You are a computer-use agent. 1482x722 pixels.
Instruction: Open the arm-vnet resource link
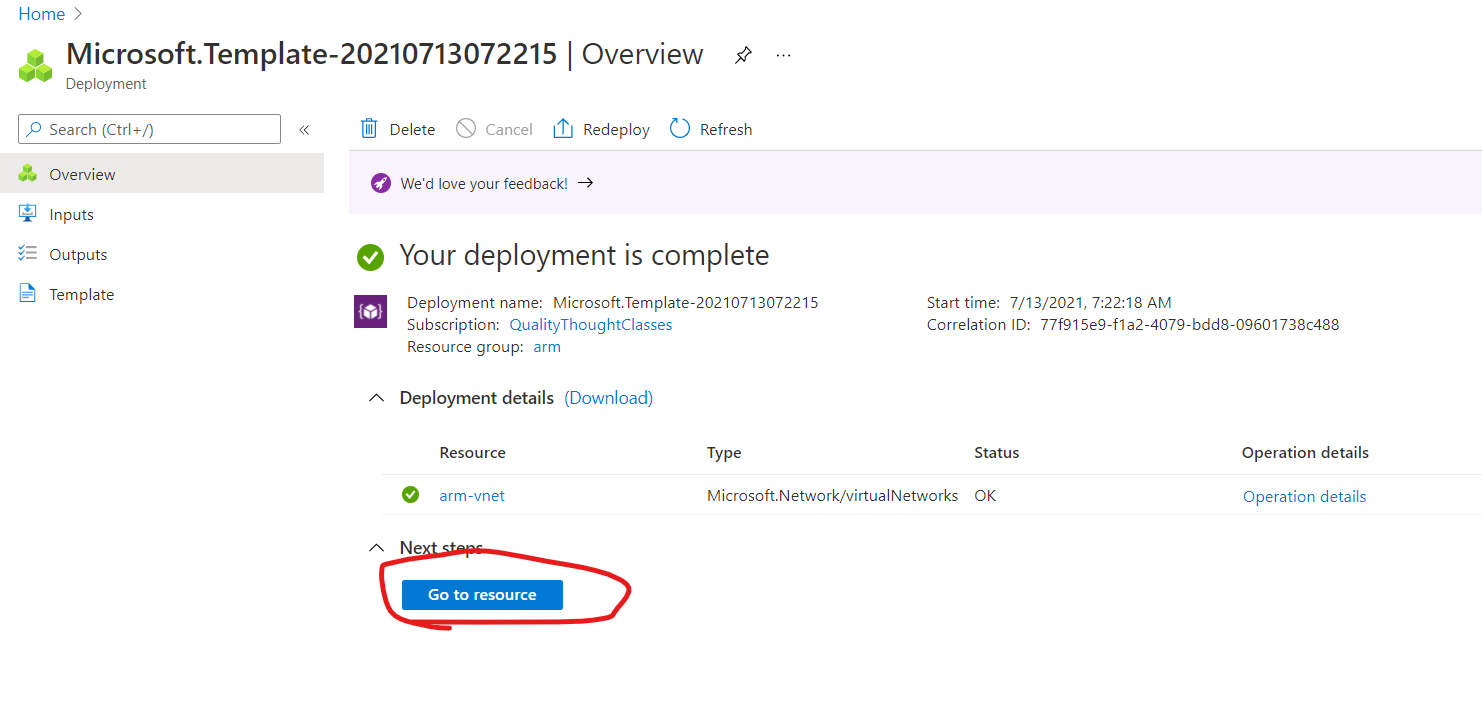[x=472, y=496]
